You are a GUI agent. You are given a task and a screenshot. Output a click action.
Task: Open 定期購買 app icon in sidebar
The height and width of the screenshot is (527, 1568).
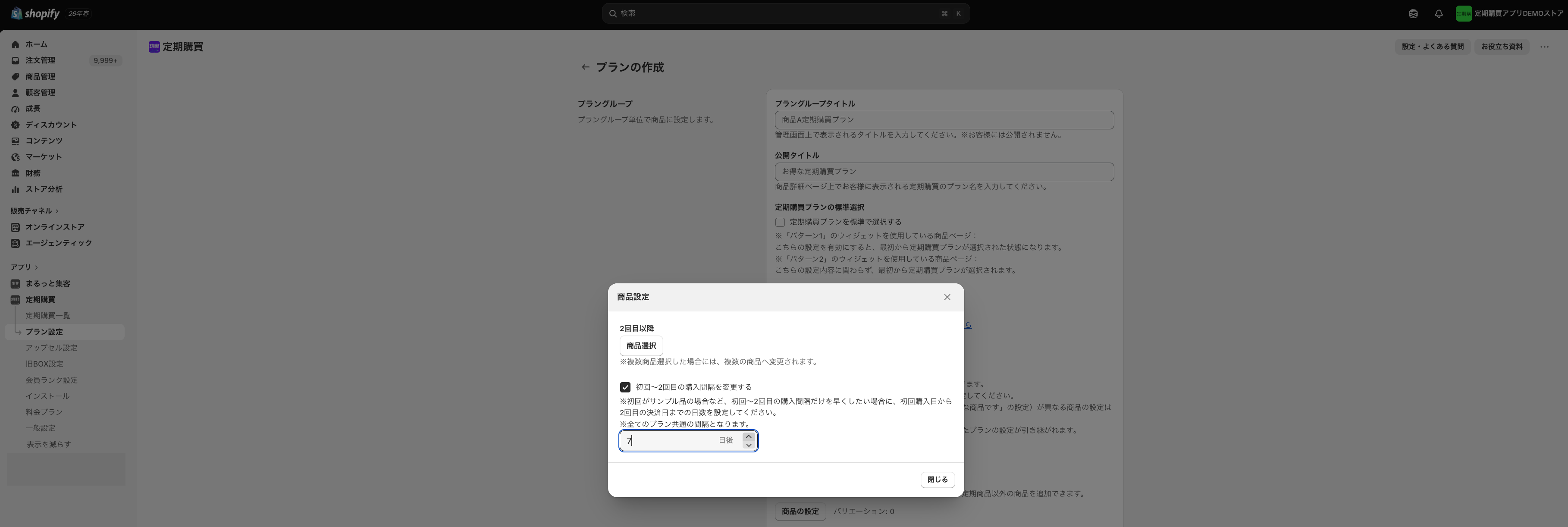coord(15,299)
